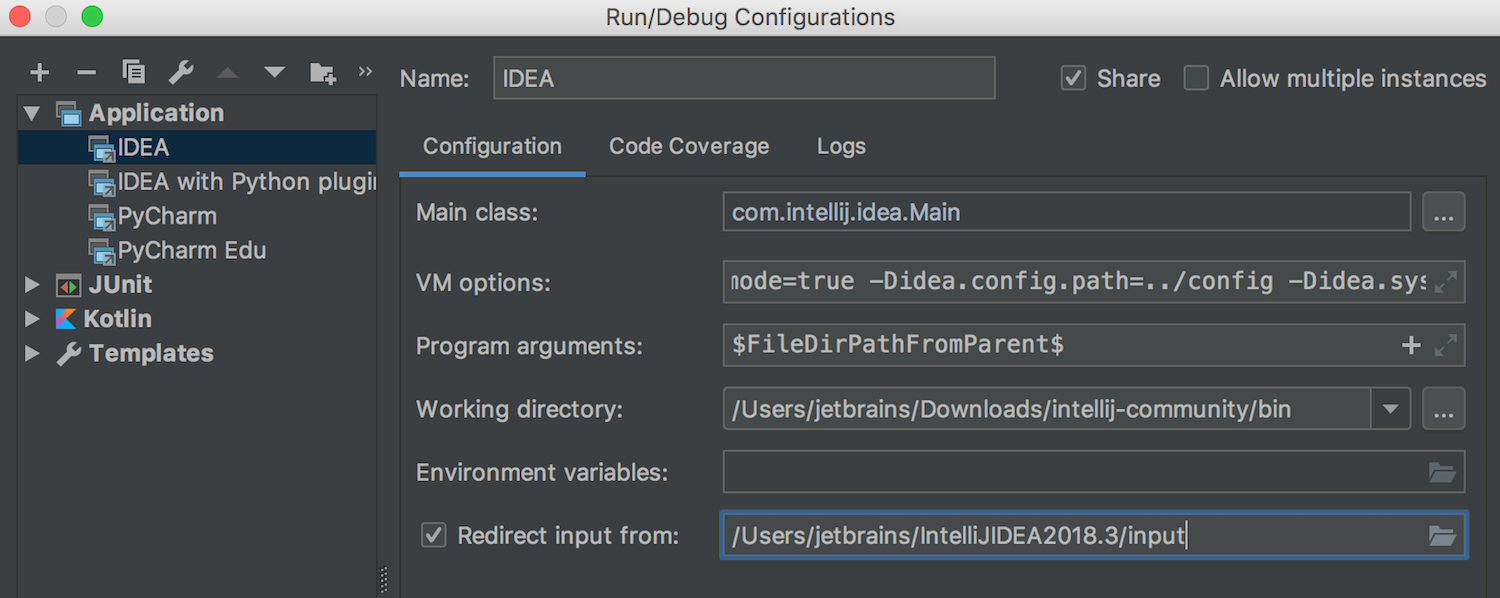The width and height of the screenshot is (1500, 598).
Task: Create new configuration folder
Action: 322,72
